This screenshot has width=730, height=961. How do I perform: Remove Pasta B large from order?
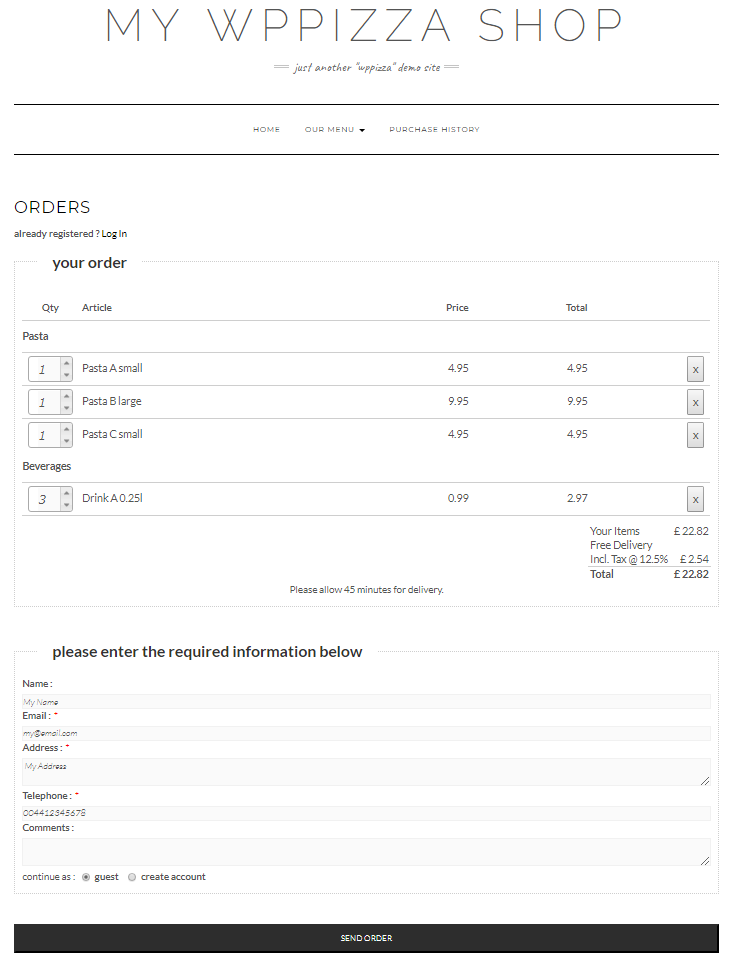(695, 402)
